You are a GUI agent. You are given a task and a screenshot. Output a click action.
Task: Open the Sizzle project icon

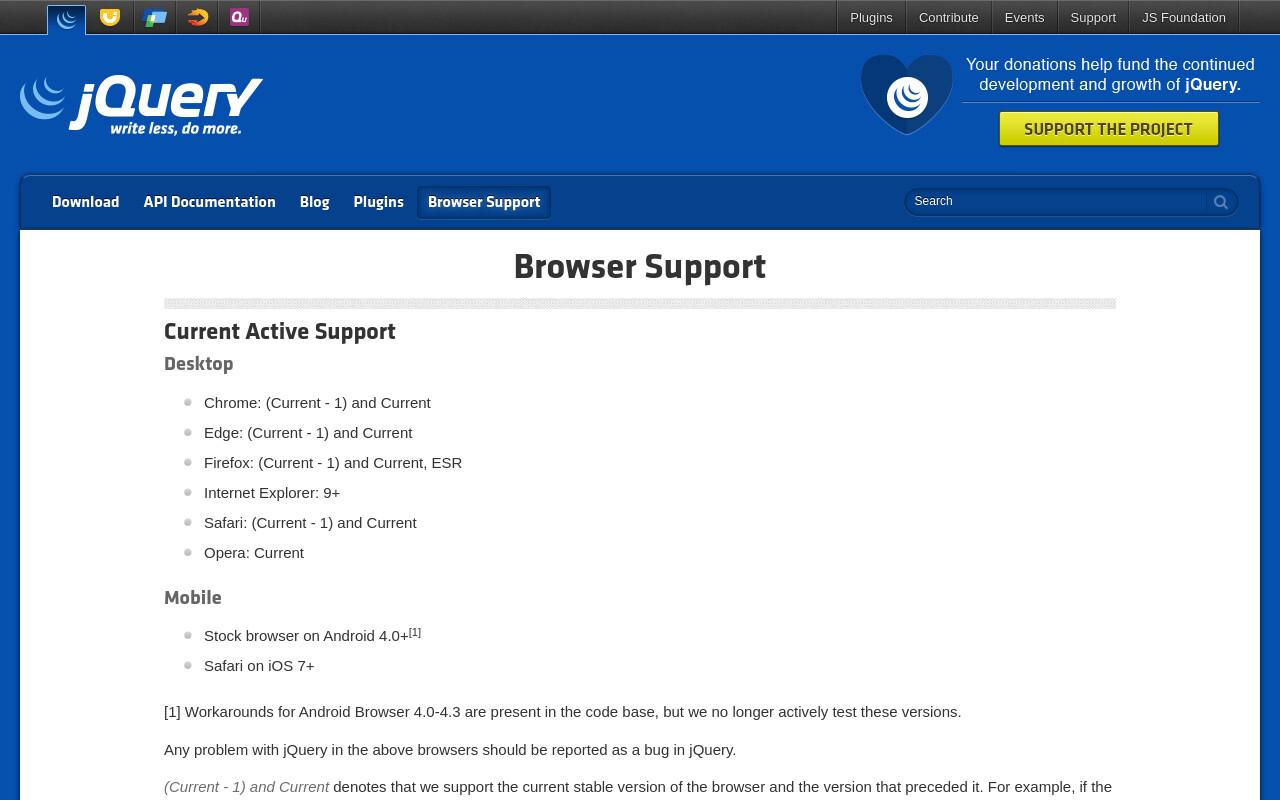[x=197, y=17]
